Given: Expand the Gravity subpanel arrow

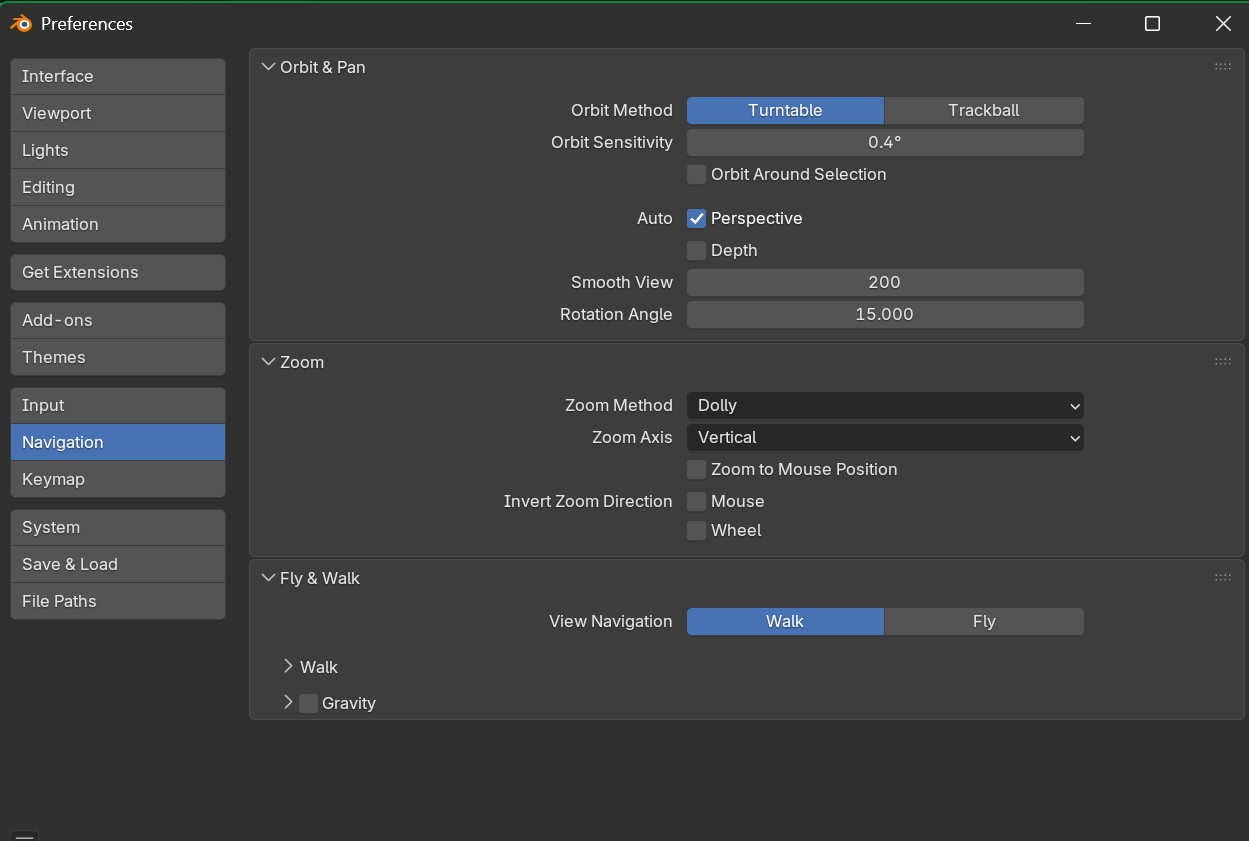Looking at the screenshot, I should pos(288,702).
